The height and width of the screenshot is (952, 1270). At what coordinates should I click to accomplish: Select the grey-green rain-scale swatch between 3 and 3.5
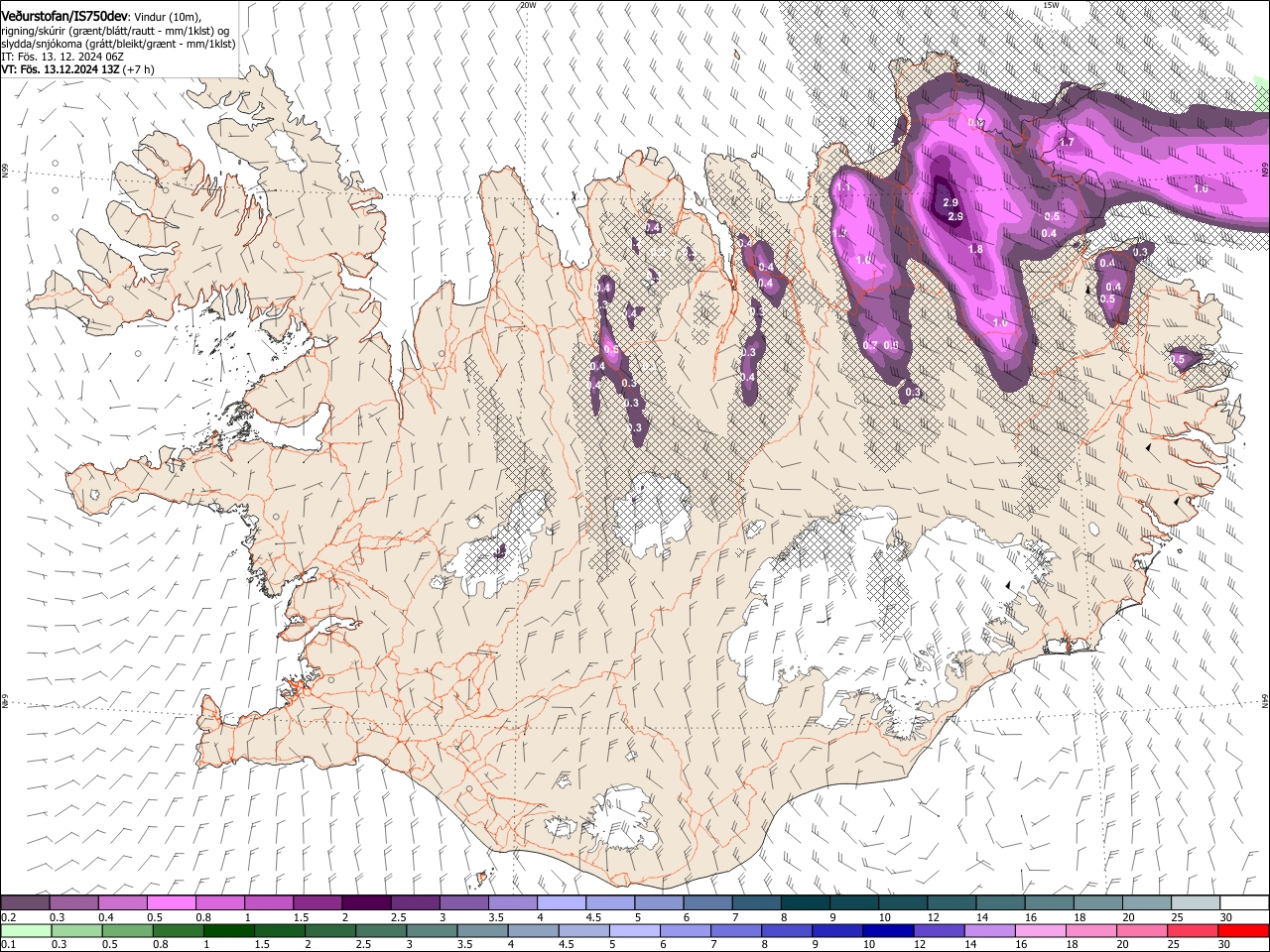432,930
